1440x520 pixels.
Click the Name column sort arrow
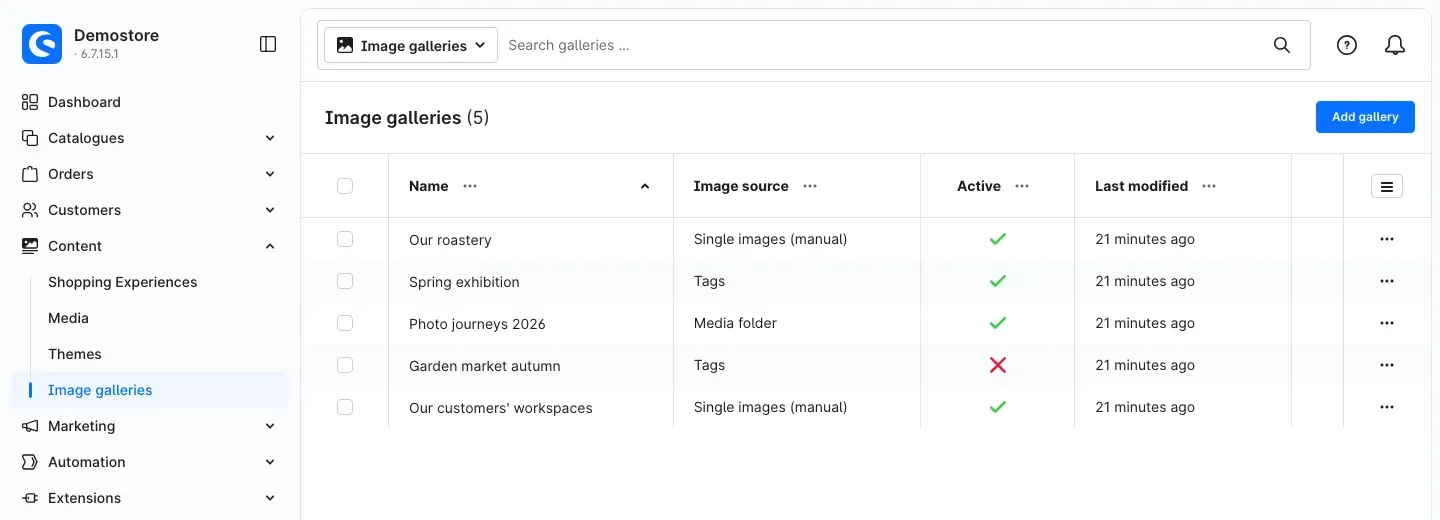click(x=645, y=186)
